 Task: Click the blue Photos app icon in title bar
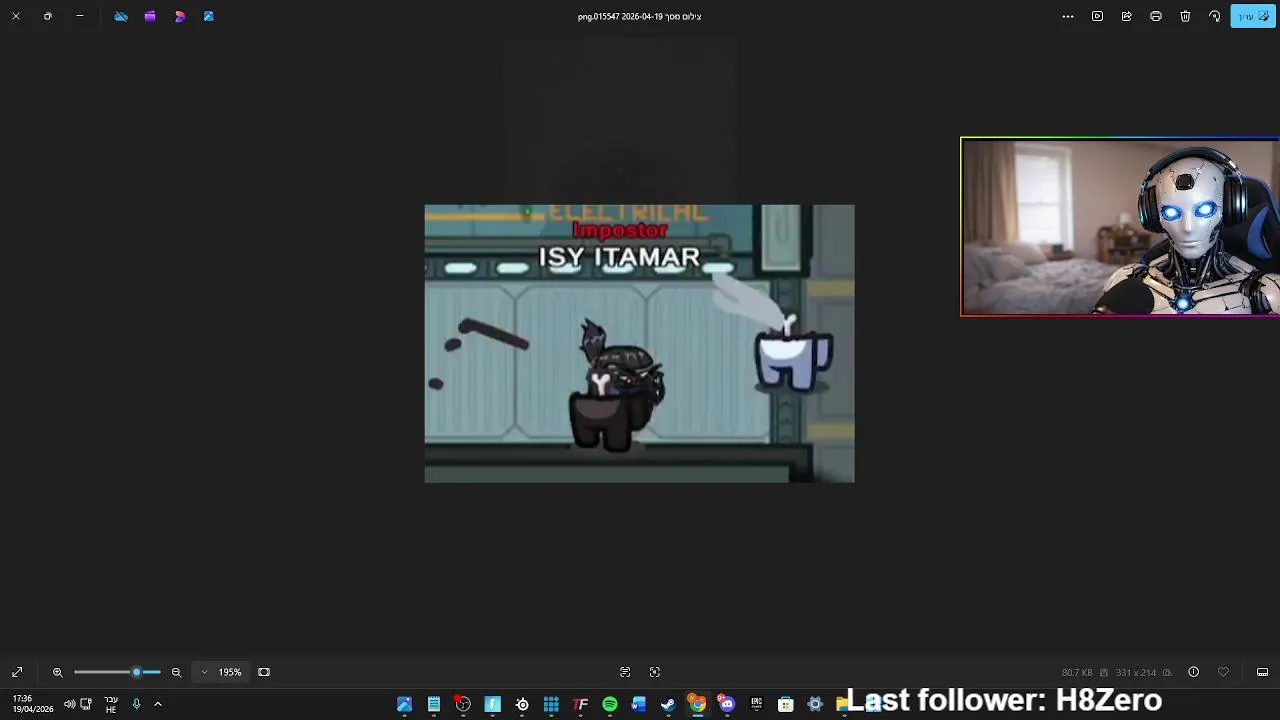209,16
